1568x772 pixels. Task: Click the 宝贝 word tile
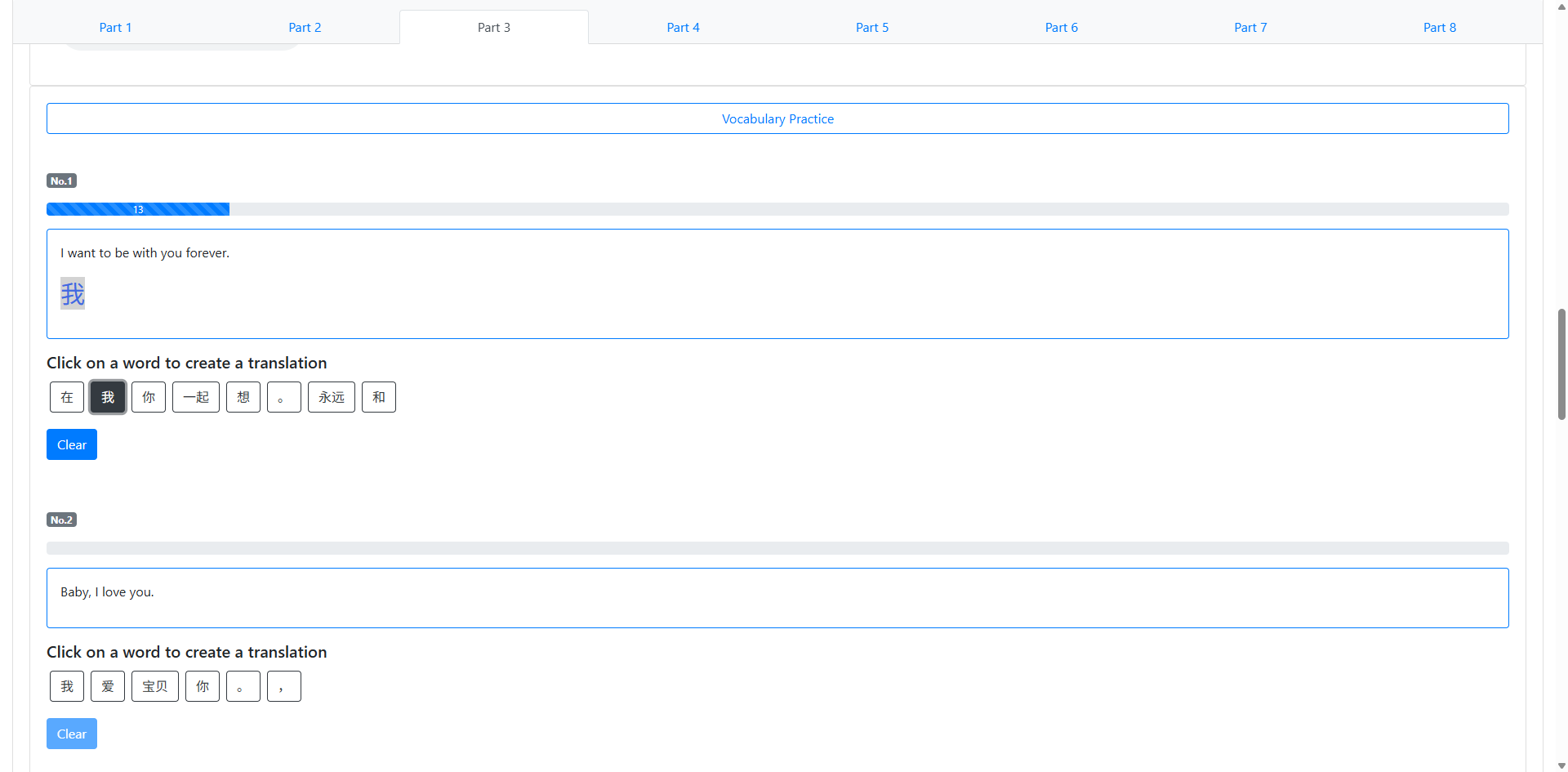point(155,686)
